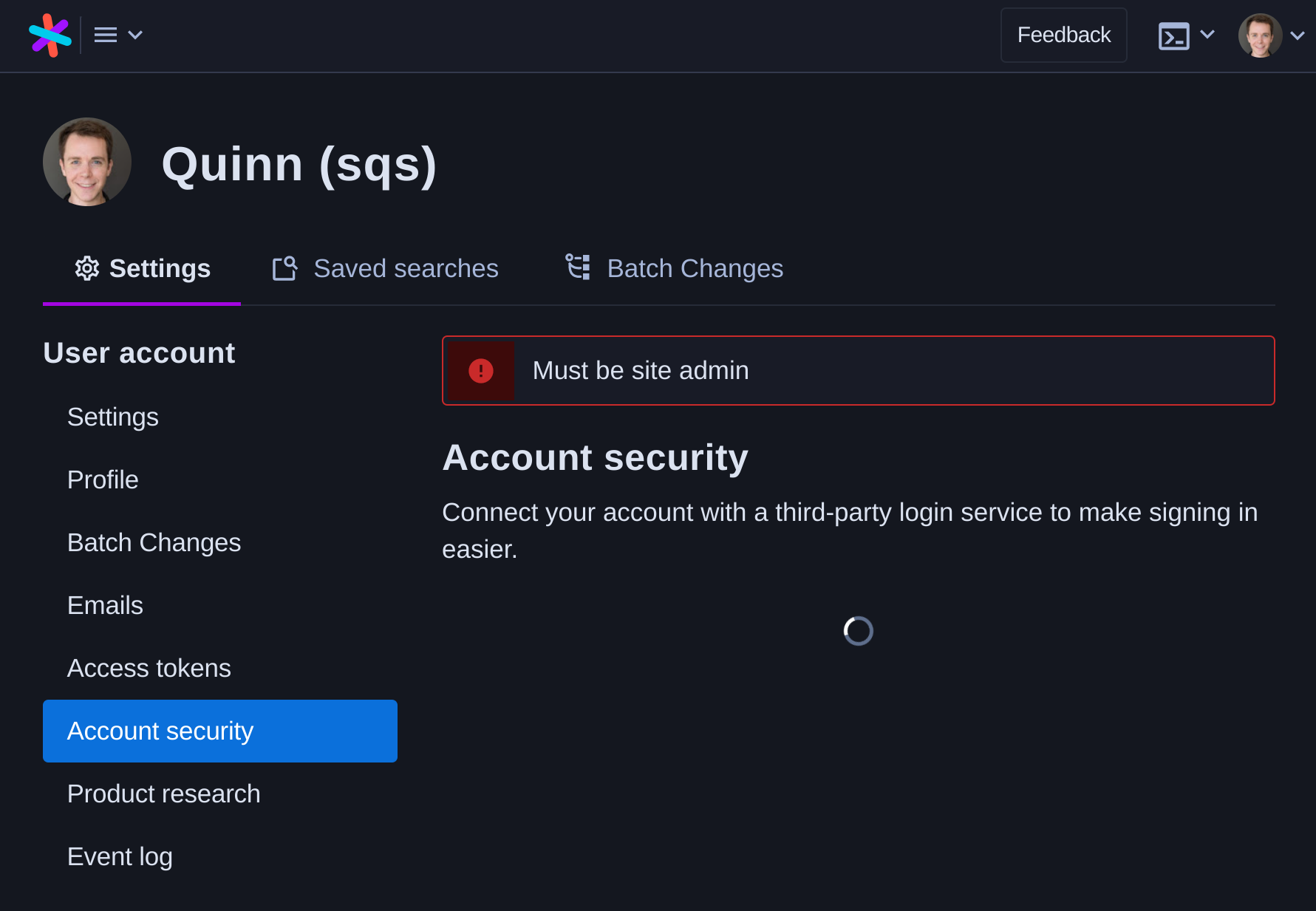Screen dimensions: 1316x911
Task: Open Profile in the sidebar
Action: click(x=220, y=480)
